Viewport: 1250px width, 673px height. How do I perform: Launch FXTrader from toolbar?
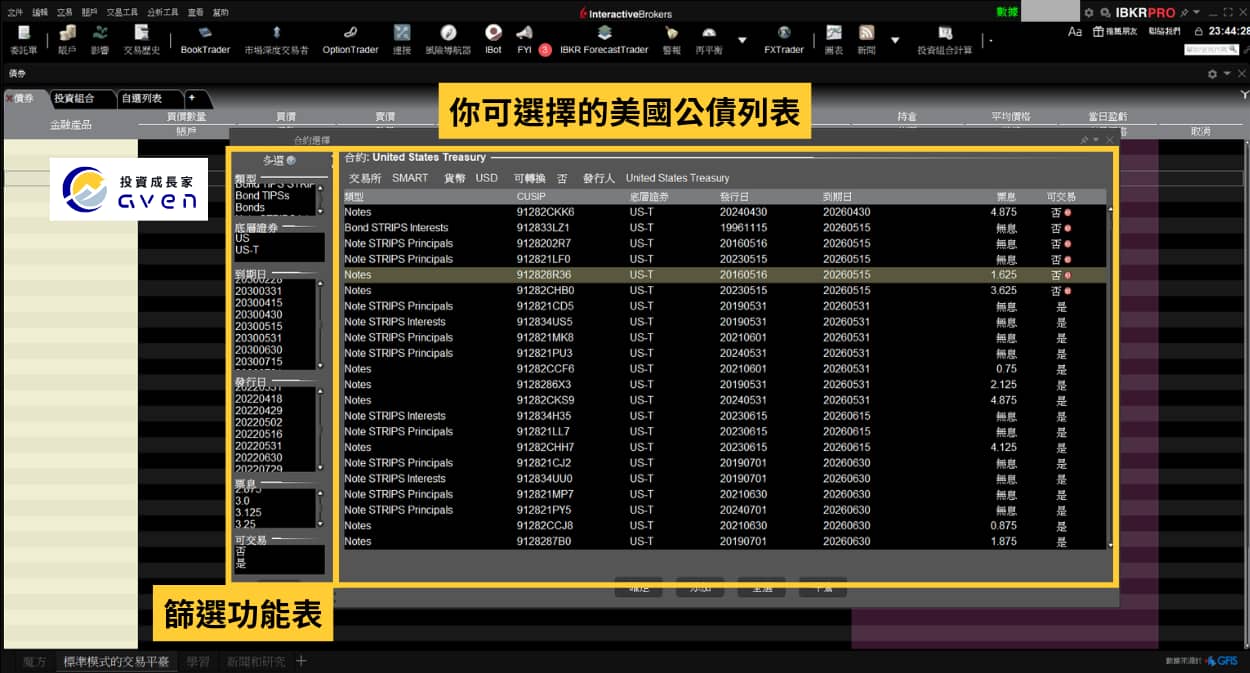tap(784, 39)
